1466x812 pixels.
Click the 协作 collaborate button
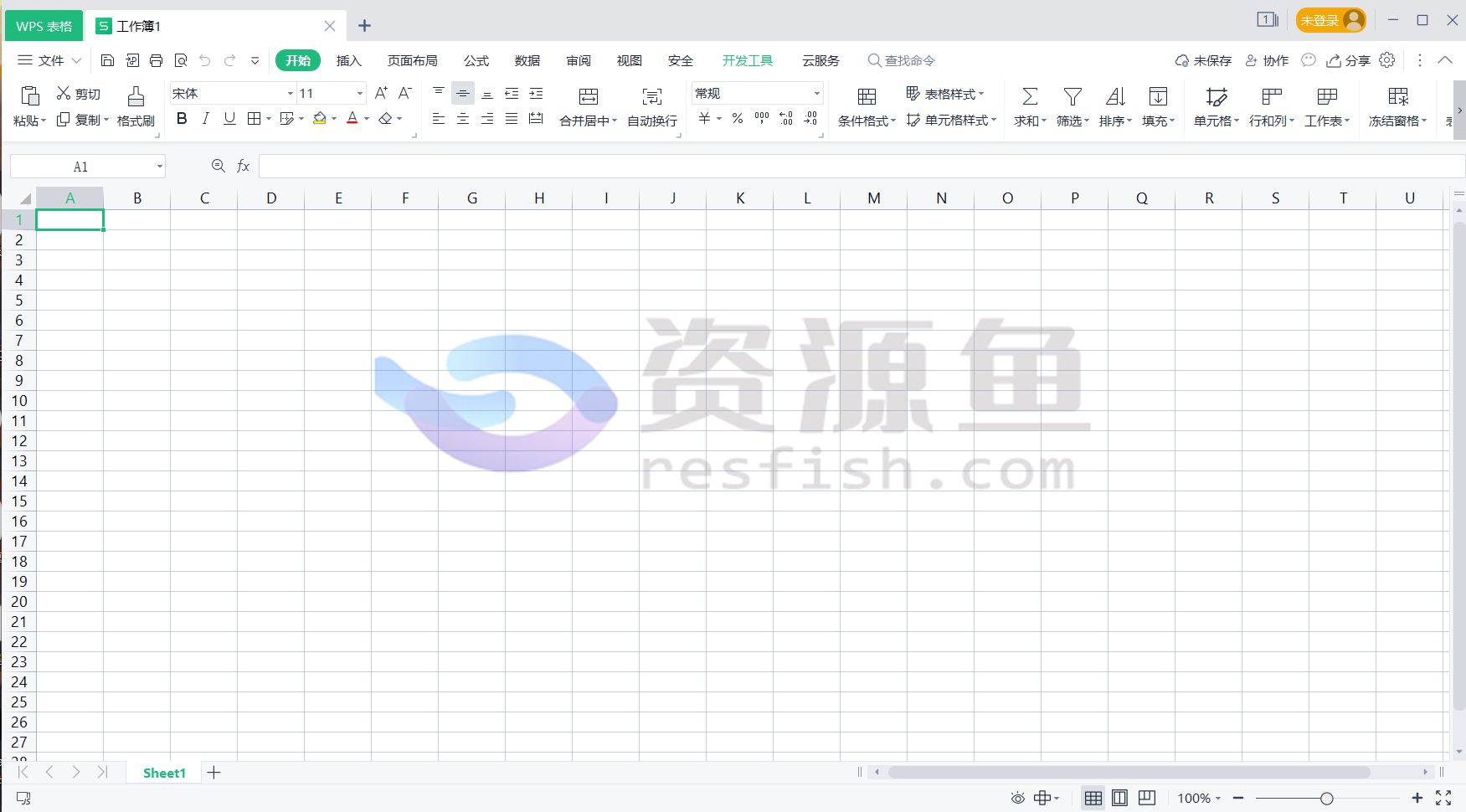pos(1267,60)
